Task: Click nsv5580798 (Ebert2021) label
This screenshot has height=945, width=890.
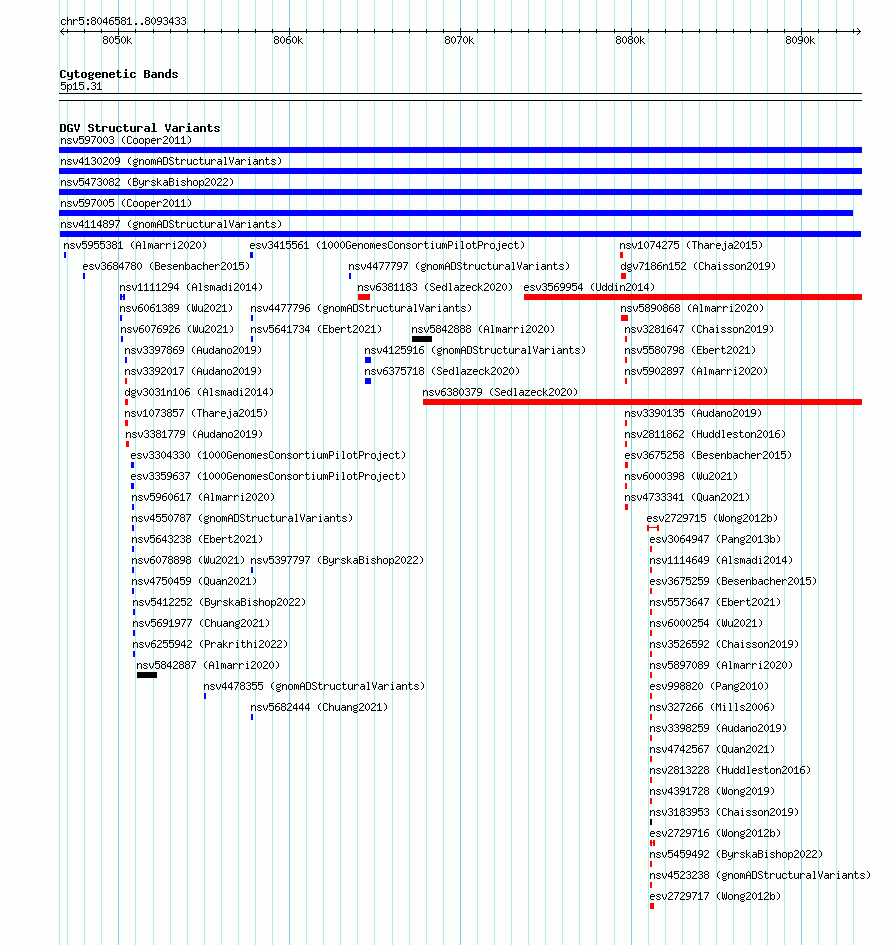Action: [690, 351]
